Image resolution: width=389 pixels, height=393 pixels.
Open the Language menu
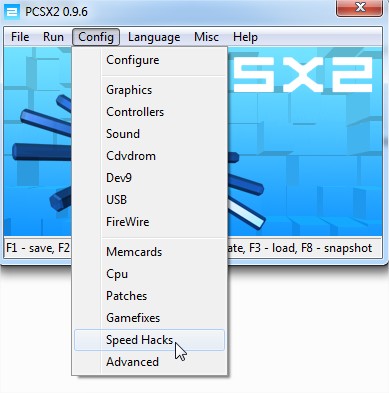pyautogui.click(x=154, y=37)
